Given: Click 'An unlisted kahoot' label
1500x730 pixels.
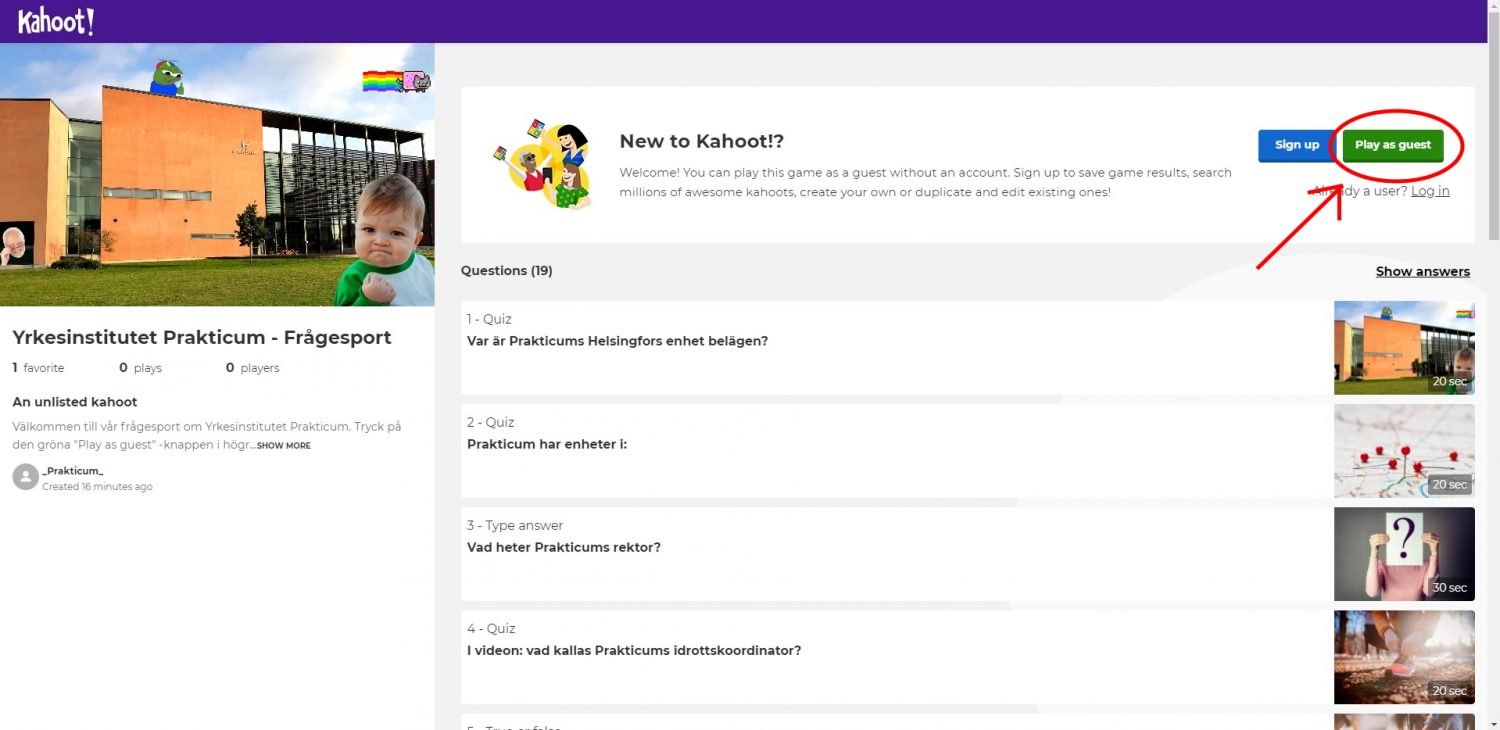Looking at the screenshot, I should pos(75,402).
